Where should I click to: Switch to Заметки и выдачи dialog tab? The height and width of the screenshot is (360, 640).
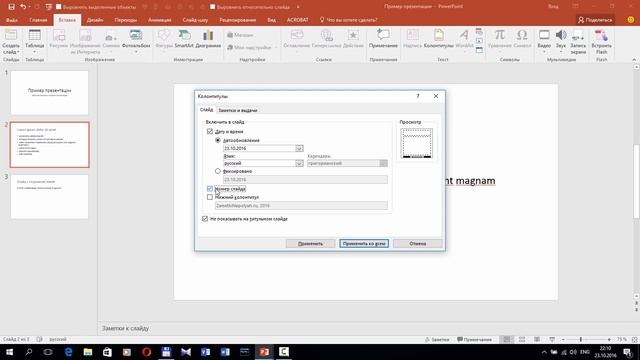click(238, 110)
